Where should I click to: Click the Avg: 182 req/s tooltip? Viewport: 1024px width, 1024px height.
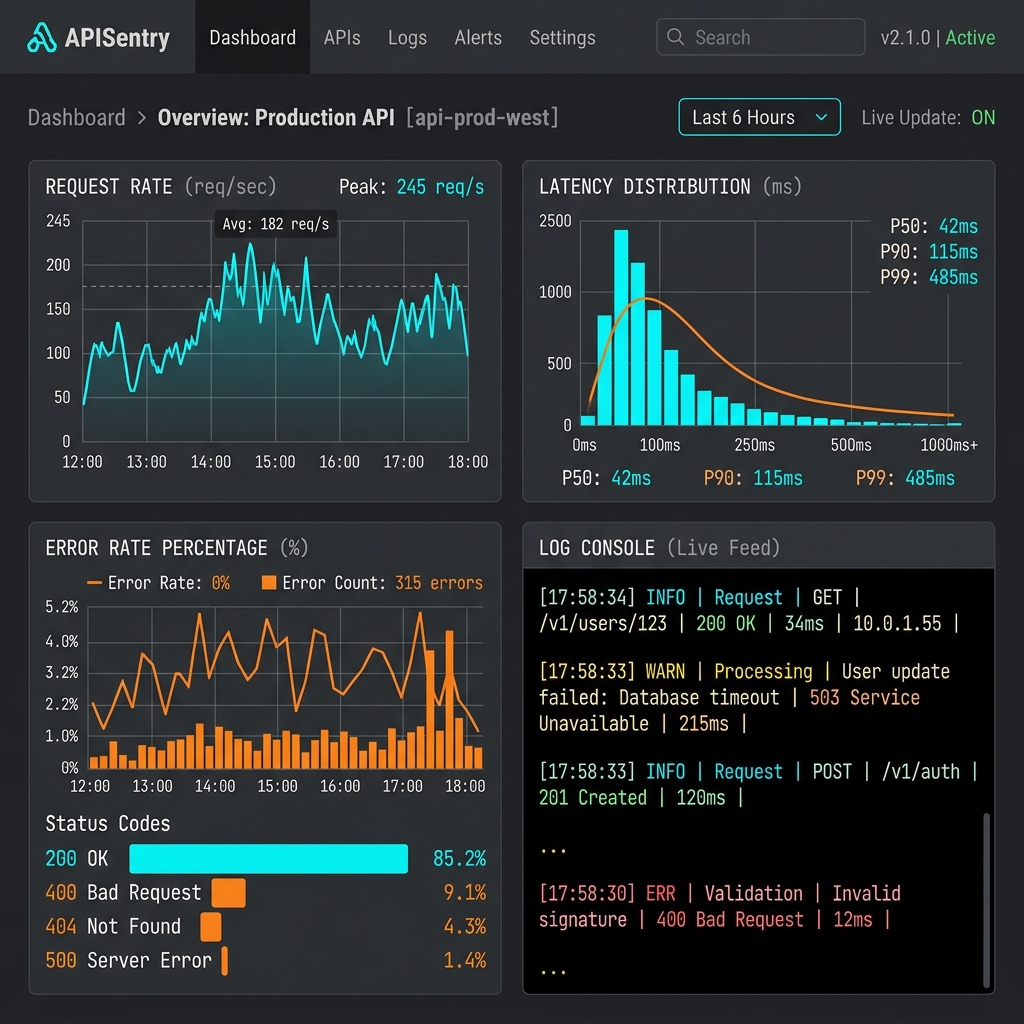pyautogui.click(x=276, y=224)
